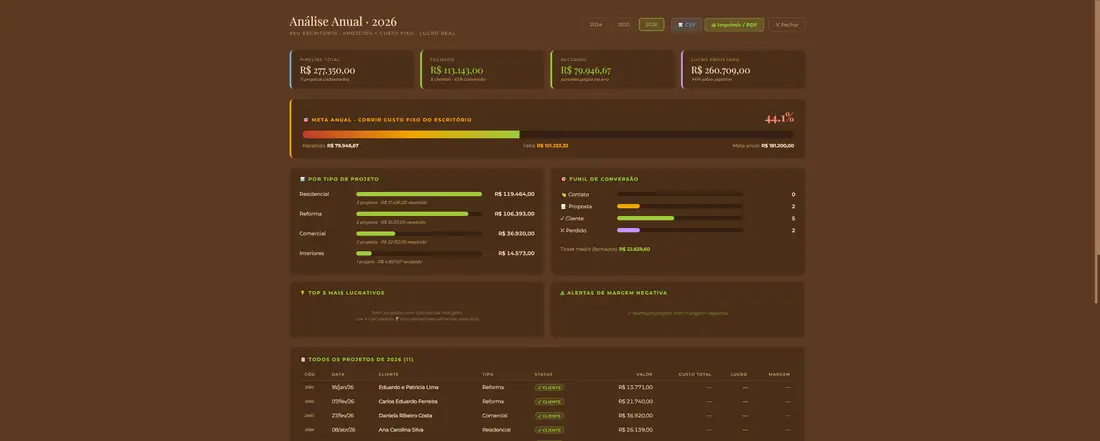
Task: Export the report as CSV
Action: click(x=686, y=25)
